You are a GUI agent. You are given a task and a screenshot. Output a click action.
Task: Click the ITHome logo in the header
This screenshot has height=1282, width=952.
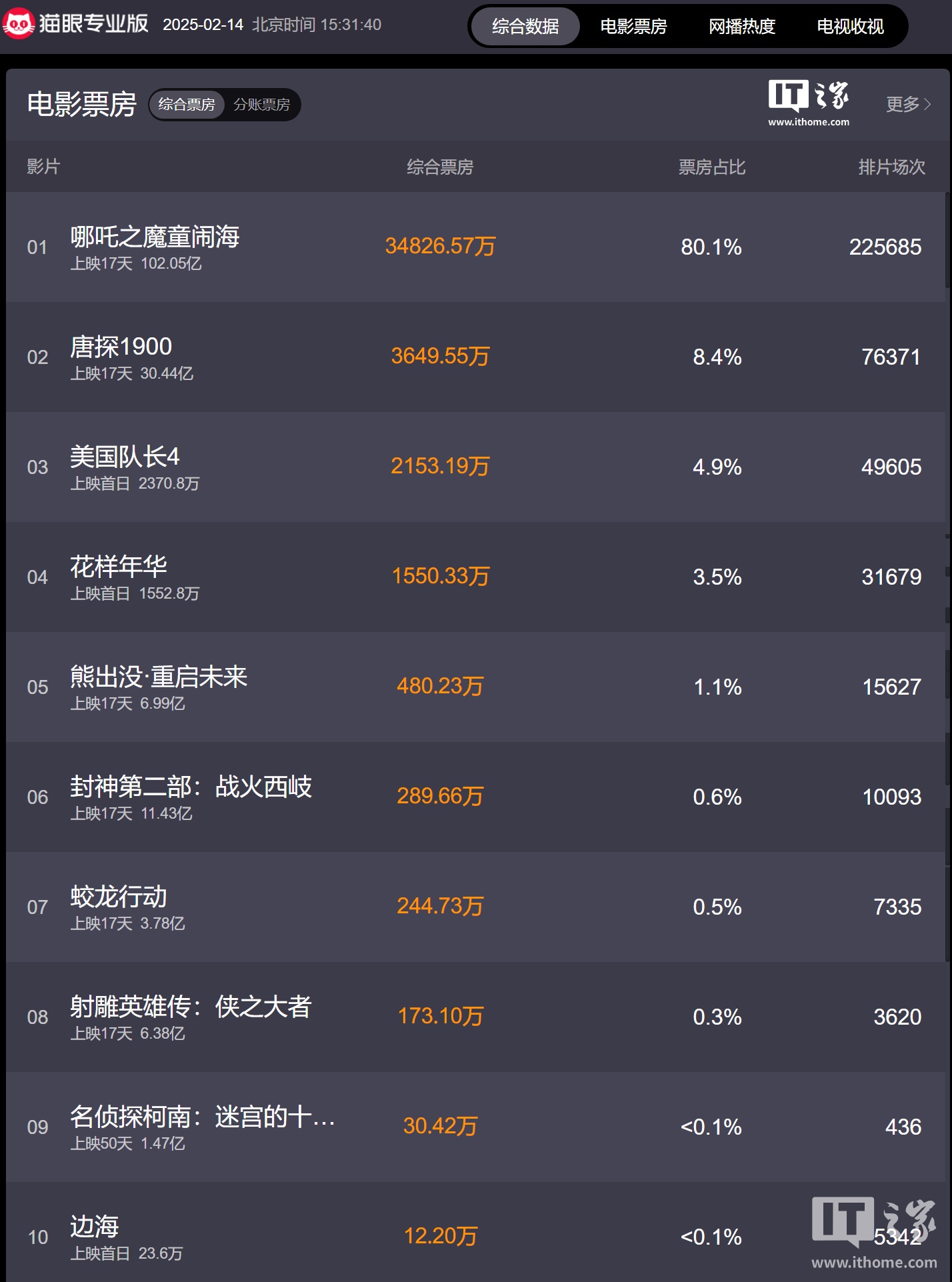(808, 103)
